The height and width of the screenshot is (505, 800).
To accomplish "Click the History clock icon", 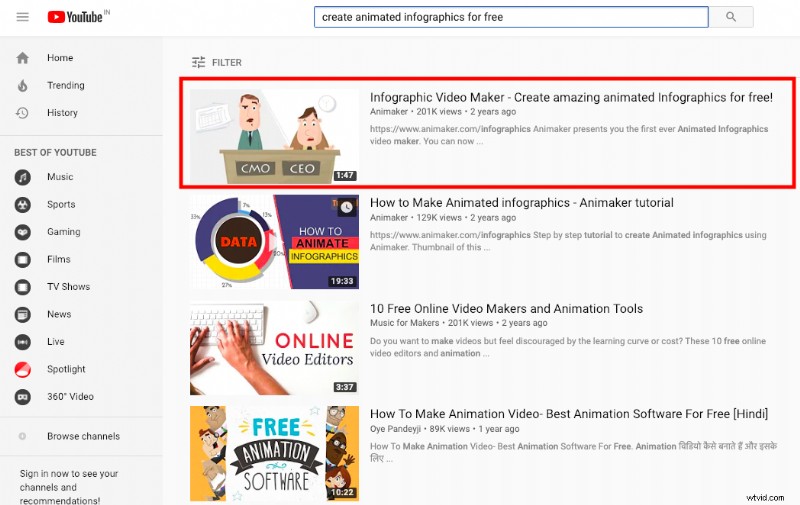I will [x=22, y=113].
